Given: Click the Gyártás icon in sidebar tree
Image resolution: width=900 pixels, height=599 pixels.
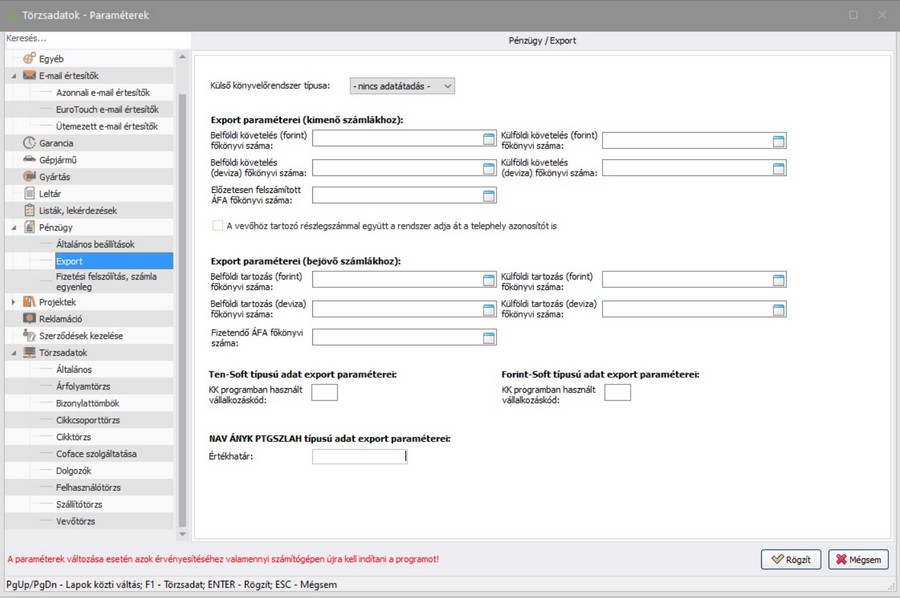Looking at the screenshot, I should click(30, 177).
